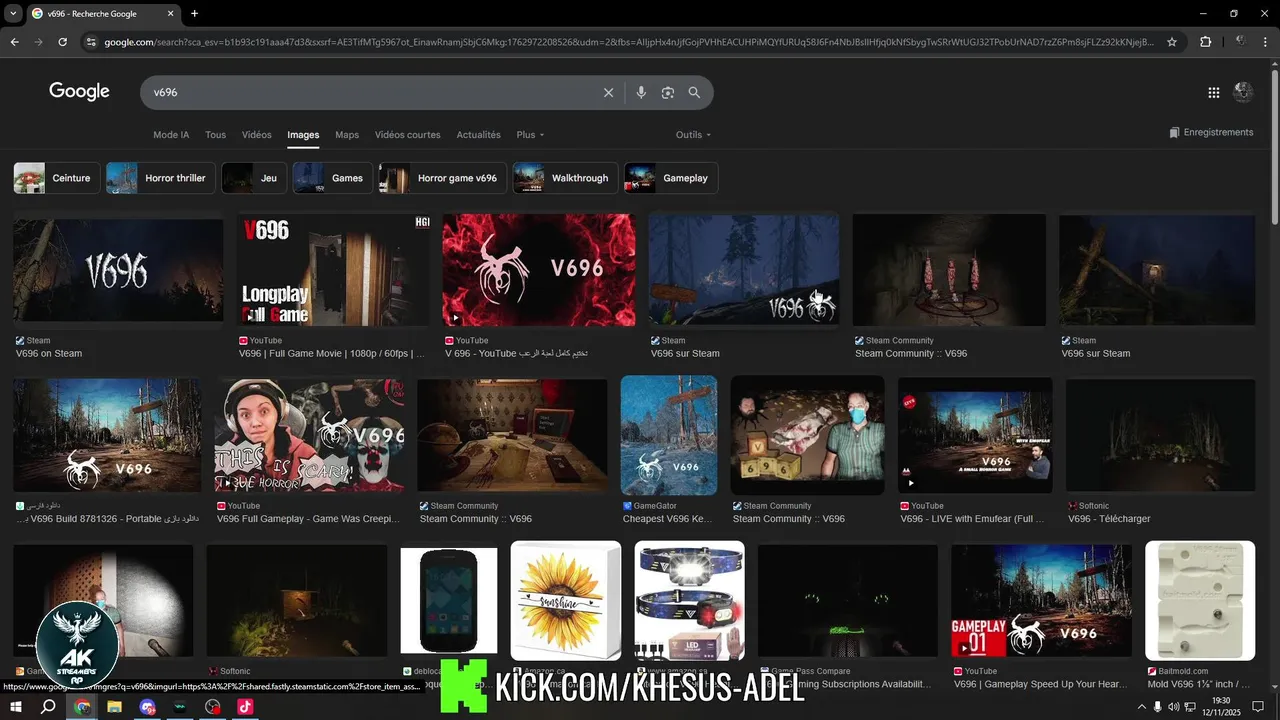Open red spider V 696 YouTube thumbnail
This screenshot has width=1280, height=720.
(x=539, y=270)
